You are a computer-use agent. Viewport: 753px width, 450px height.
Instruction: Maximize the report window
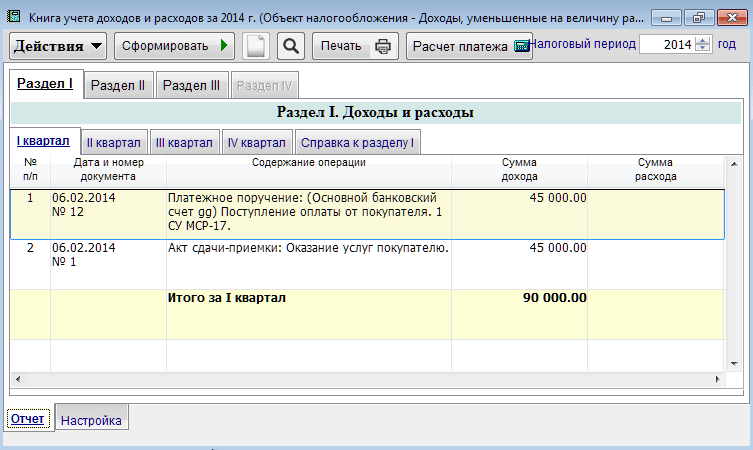click(699, 18)
